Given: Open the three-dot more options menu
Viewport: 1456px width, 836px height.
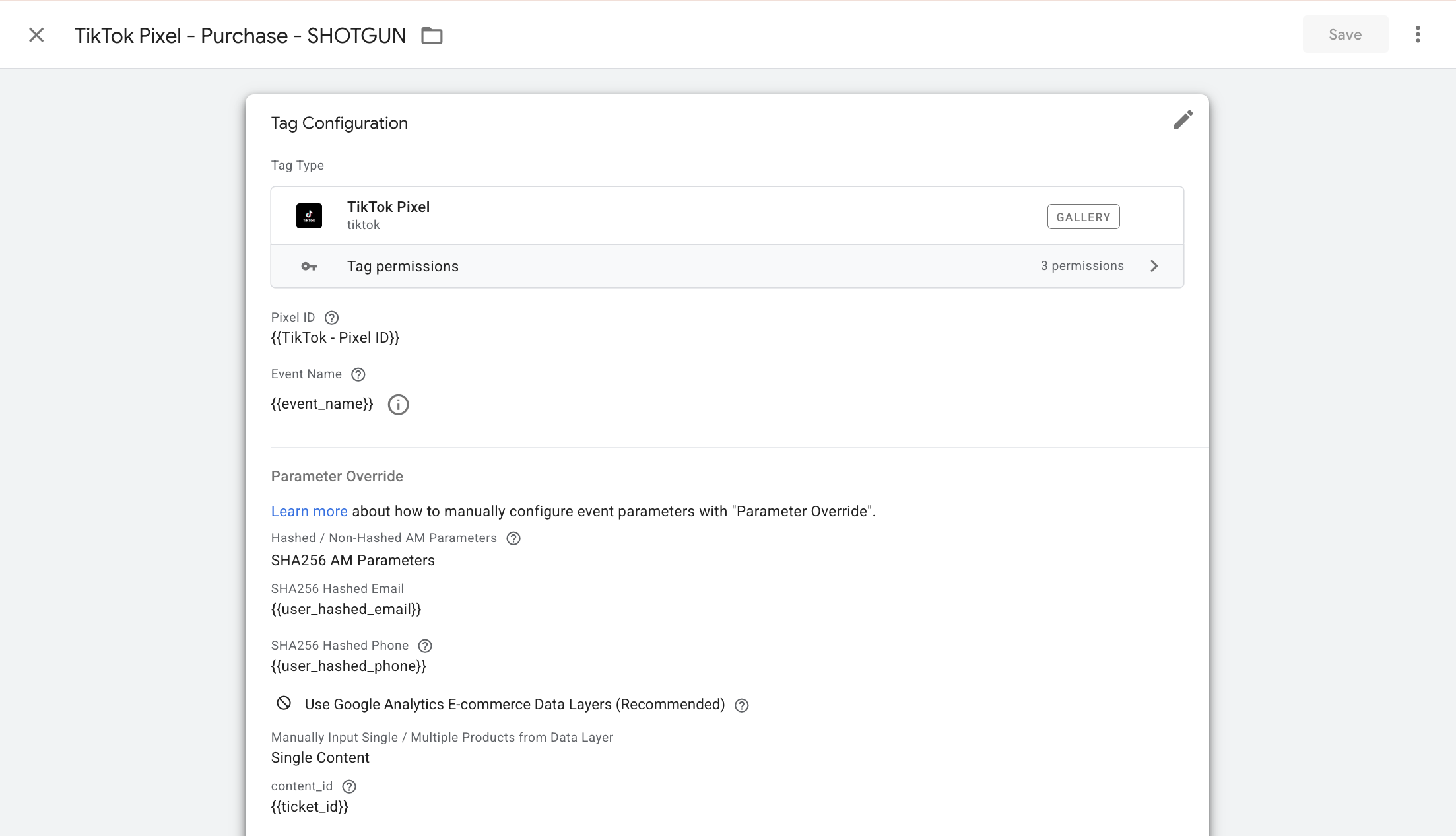Looking at the screenshot, I should (x=1418, y=34).
